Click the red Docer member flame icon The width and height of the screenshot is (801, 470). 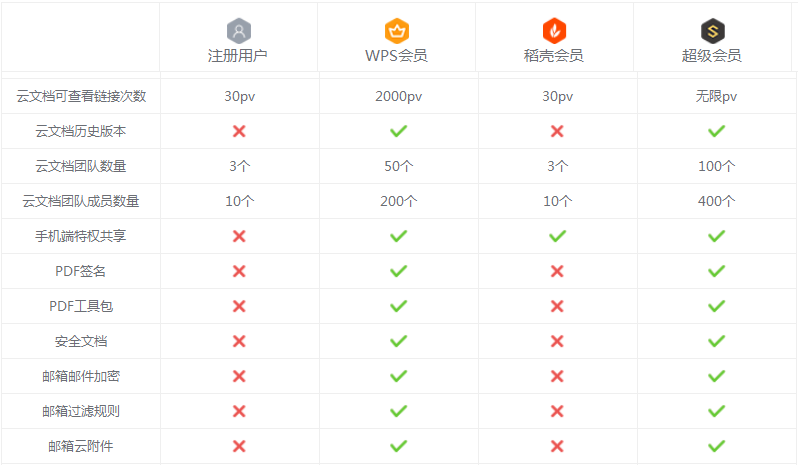(x=555, y=30)
